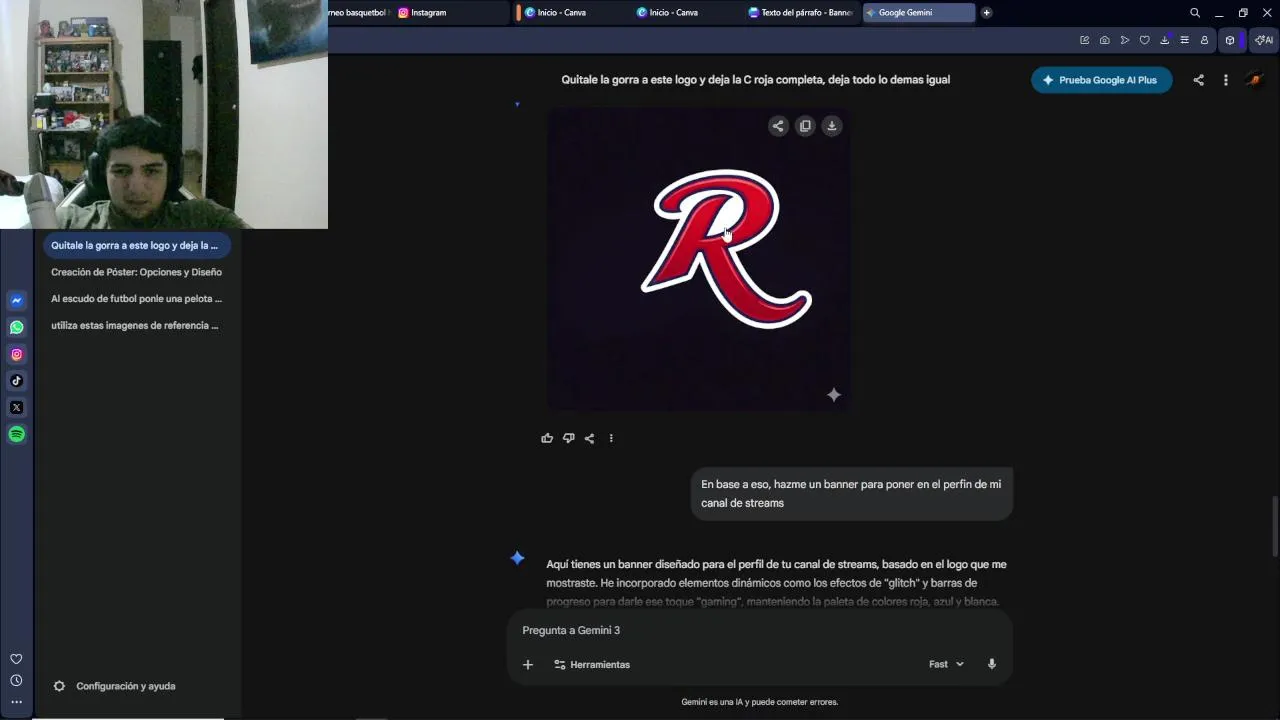1280x720 pixels.
Task: Click Prueba Google AI Plus button
Action: point(1101,80)
